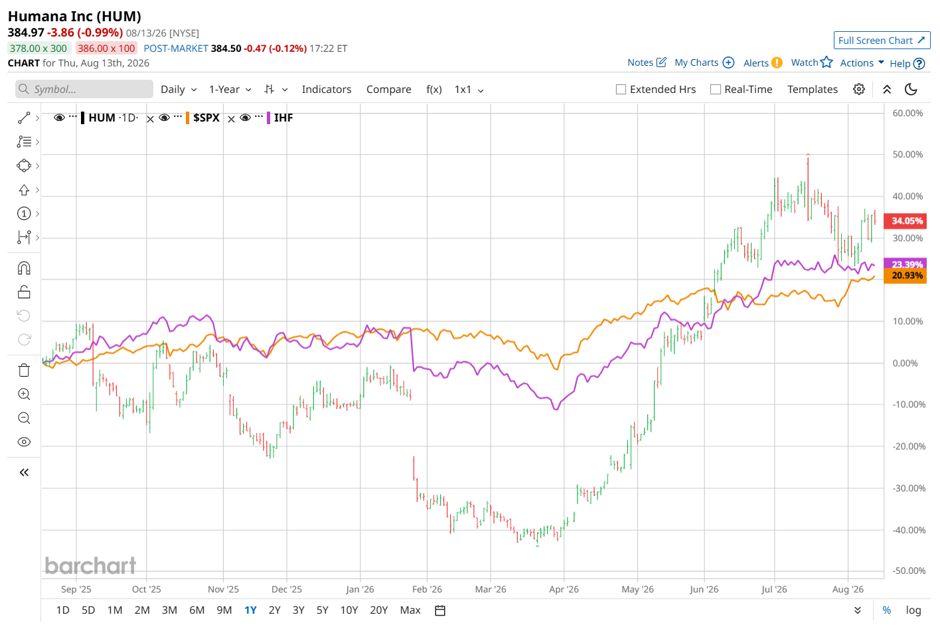This screenshot has width=940, height=625.
Task: Select the 1M time range
Action: (115, 610)
